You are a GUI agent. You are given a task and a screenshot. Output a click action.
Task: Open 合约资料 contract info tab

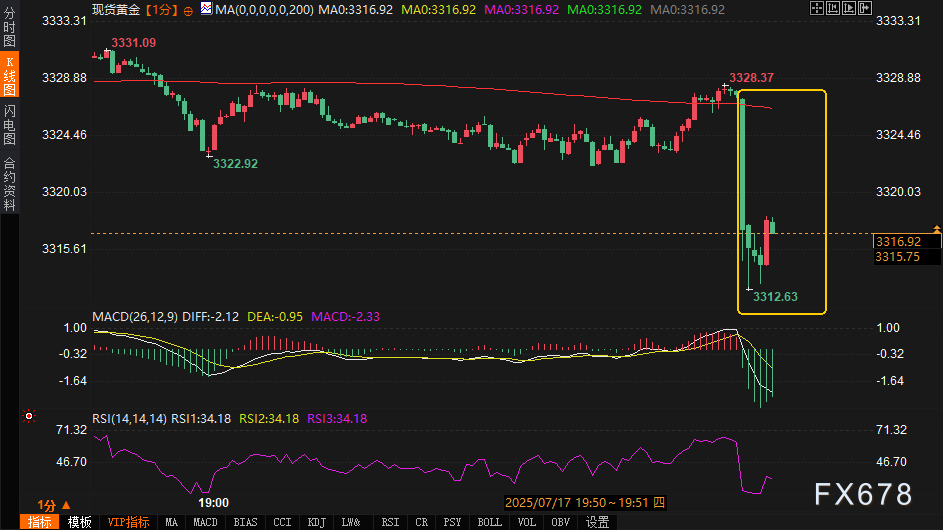click(9, 183)
